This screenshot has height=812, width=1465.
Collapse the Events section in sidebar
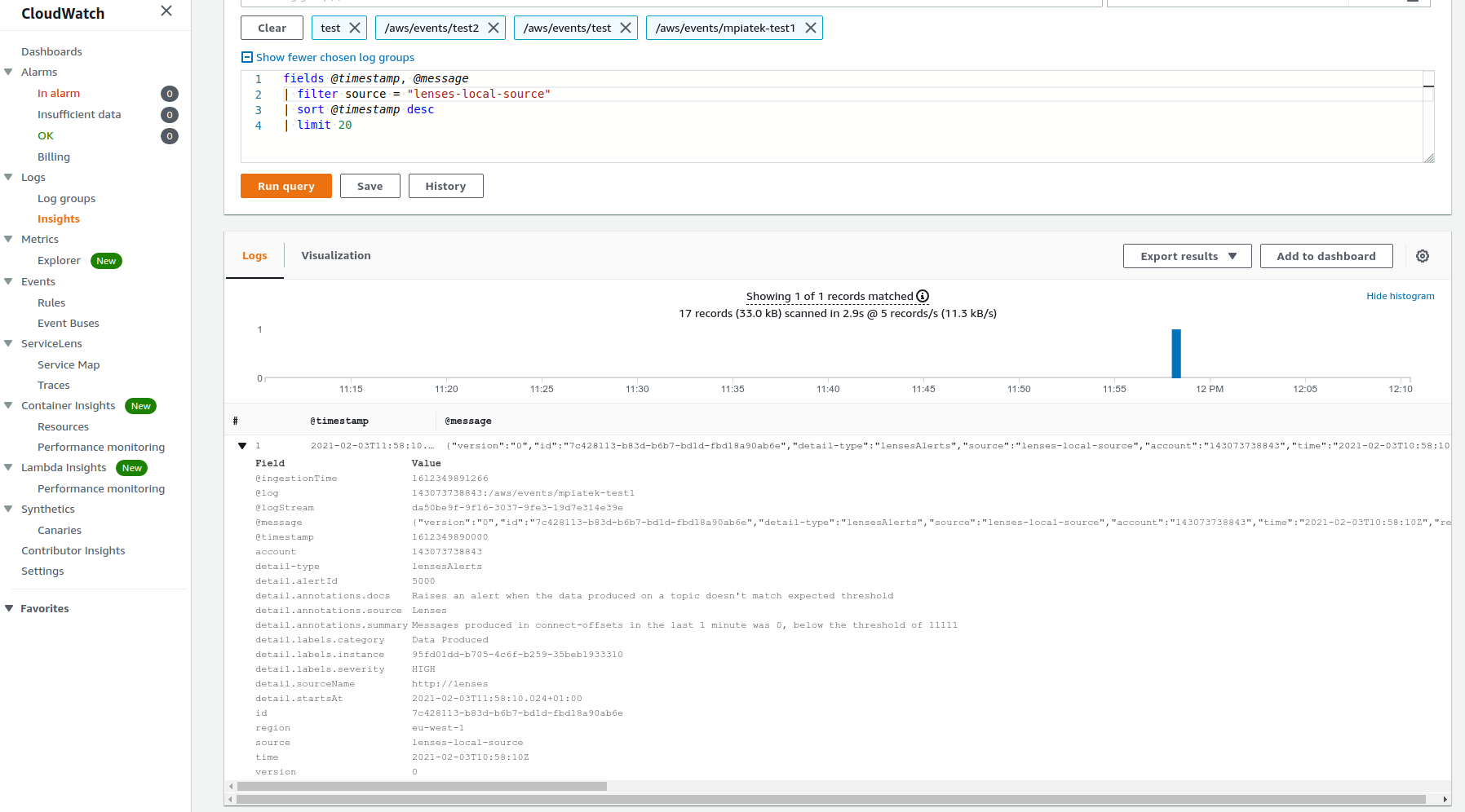coord(8,281)
